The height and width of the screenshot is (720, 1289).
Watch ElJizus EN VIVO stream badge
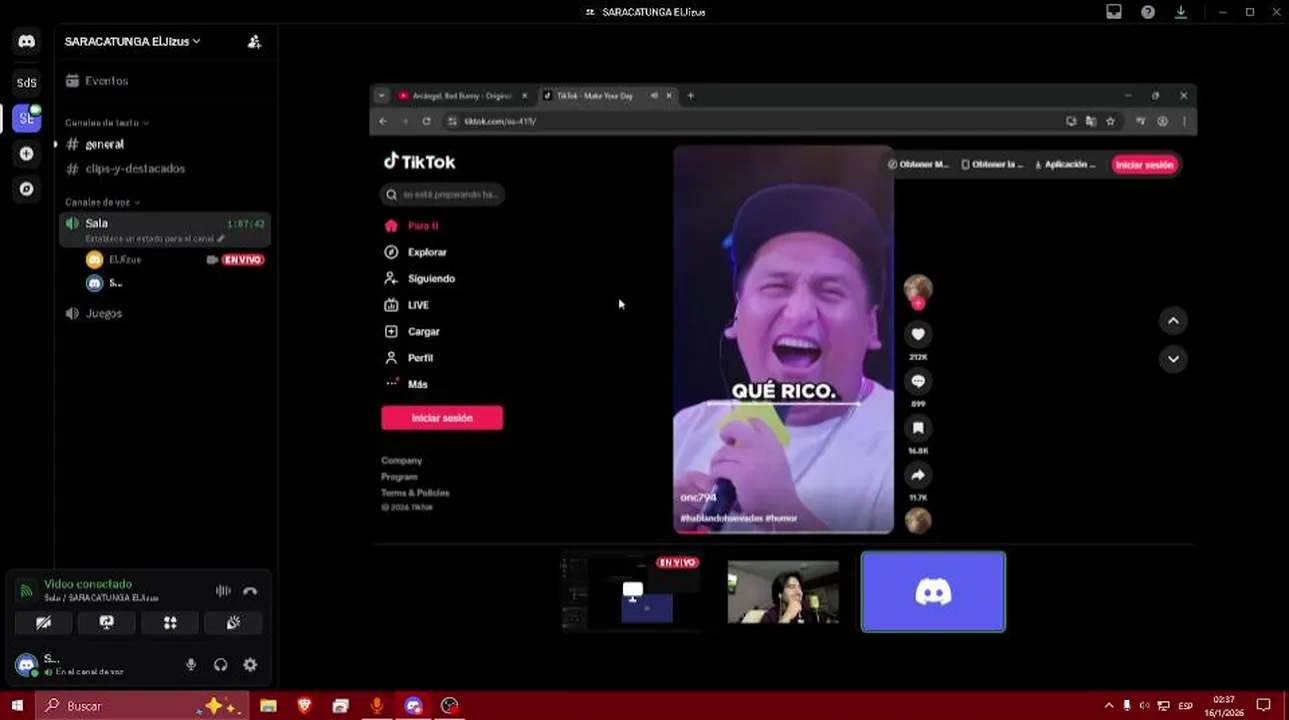[243, 260]
